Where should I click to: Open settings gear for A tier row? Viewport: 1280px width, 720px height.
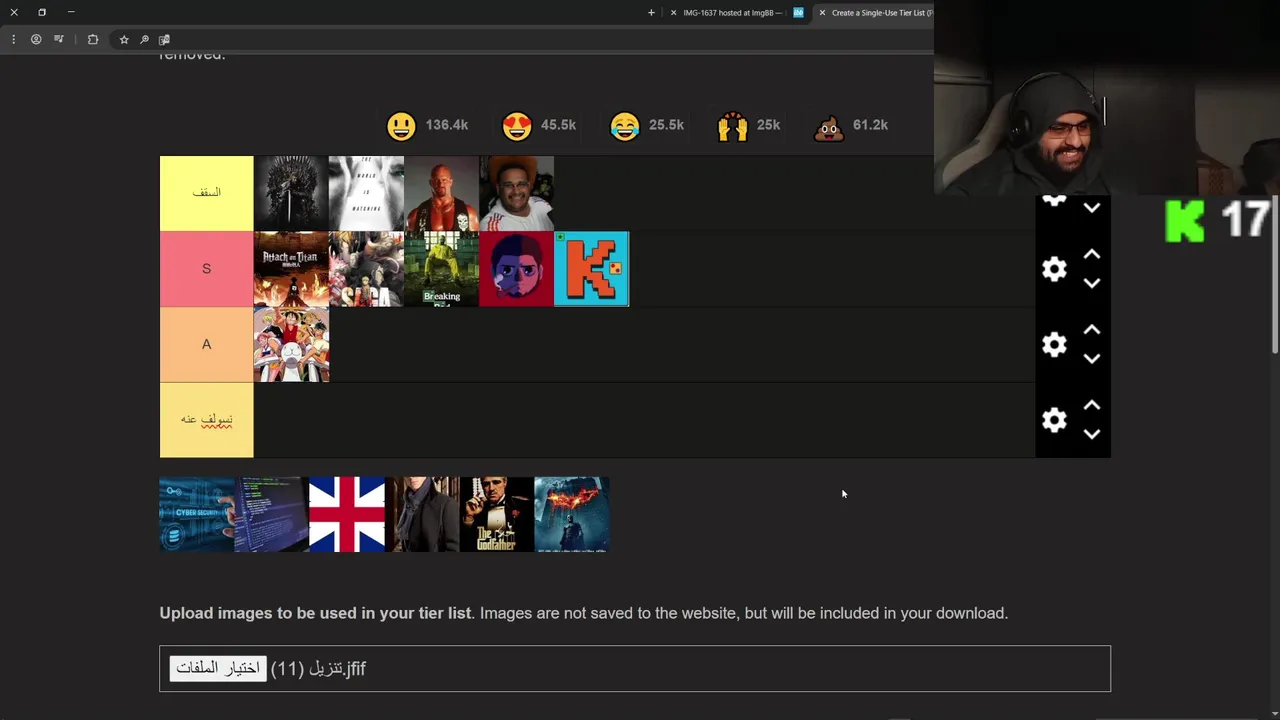[x=1054, y=345]
